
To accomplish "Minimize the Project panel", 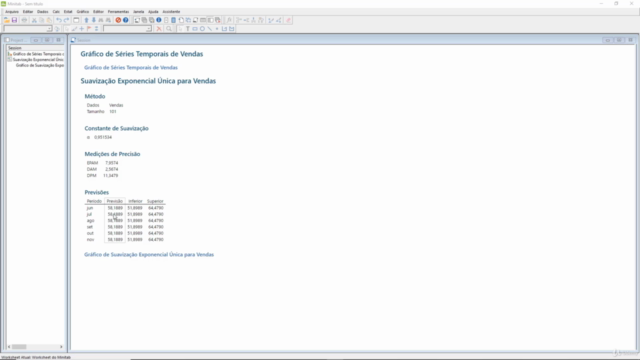I will 36,40.
